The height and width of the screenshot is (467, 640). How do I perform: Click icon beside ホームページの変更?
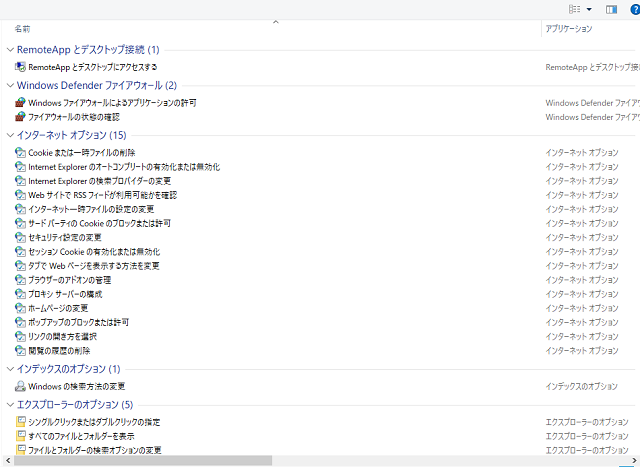click(20, 308)
